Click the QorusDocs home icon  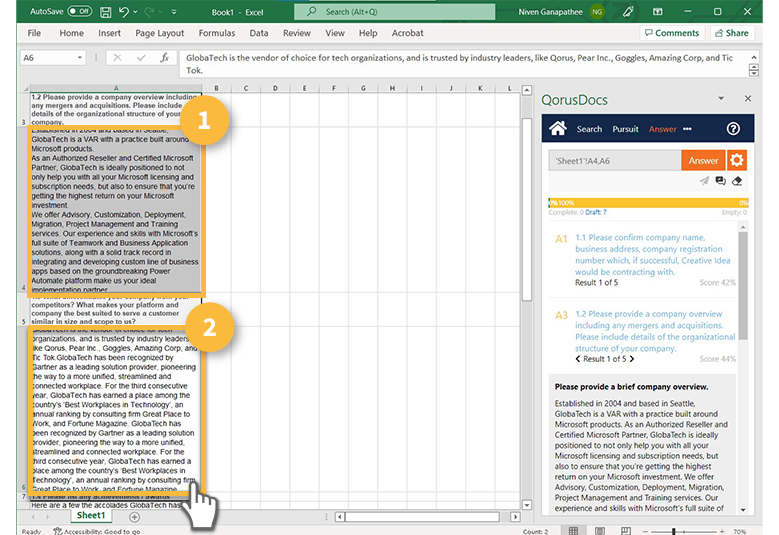[558, 129]
